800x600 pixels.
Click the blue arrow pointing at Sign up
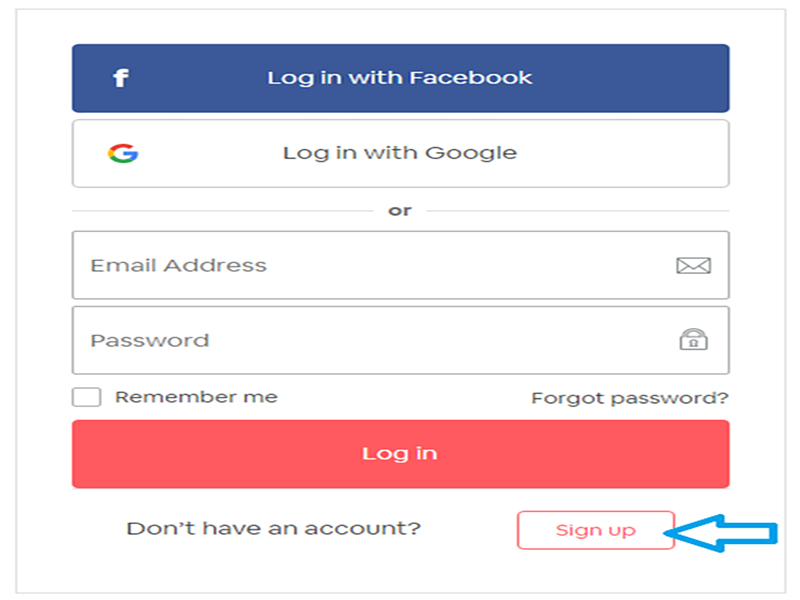point(725,533)
